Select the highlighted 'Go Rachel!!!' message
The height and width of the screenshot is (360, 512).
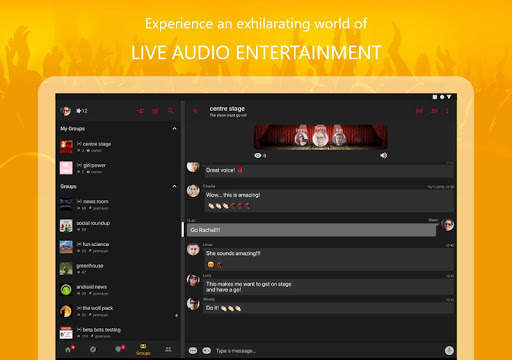(311, 230)
